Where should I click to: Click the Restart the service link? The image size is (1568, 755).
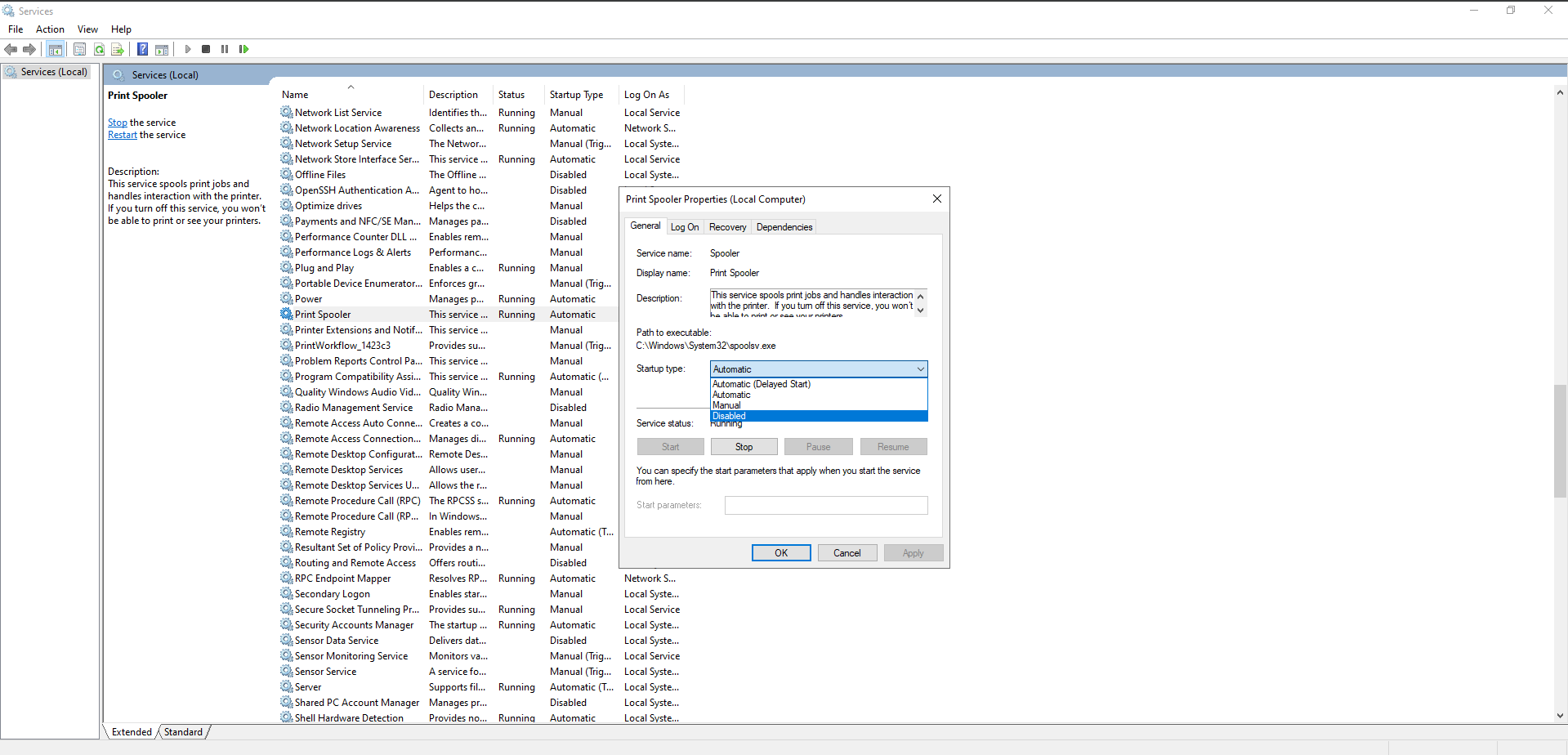pos(123,136)
